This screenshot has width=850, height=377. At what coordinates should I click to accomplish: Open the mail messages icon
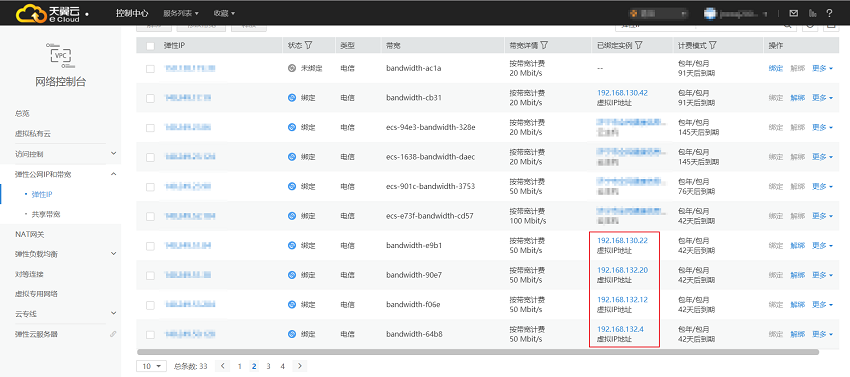[x=794, y=13]
